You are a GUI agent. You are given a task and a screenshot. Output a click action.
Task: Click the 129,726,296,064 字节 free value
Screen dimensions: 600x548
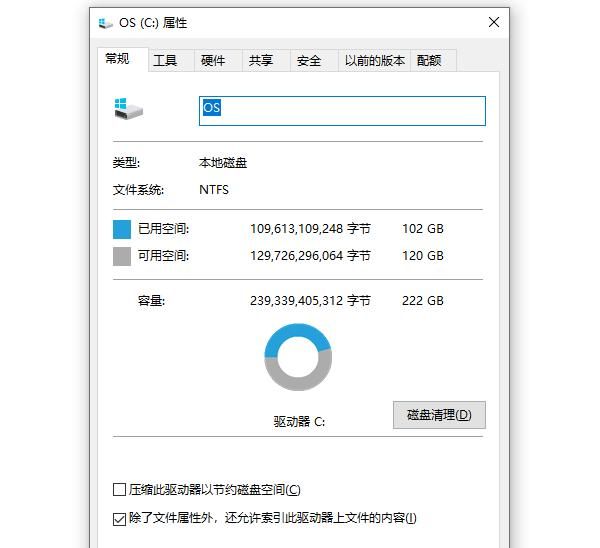(x=310, y=256)
